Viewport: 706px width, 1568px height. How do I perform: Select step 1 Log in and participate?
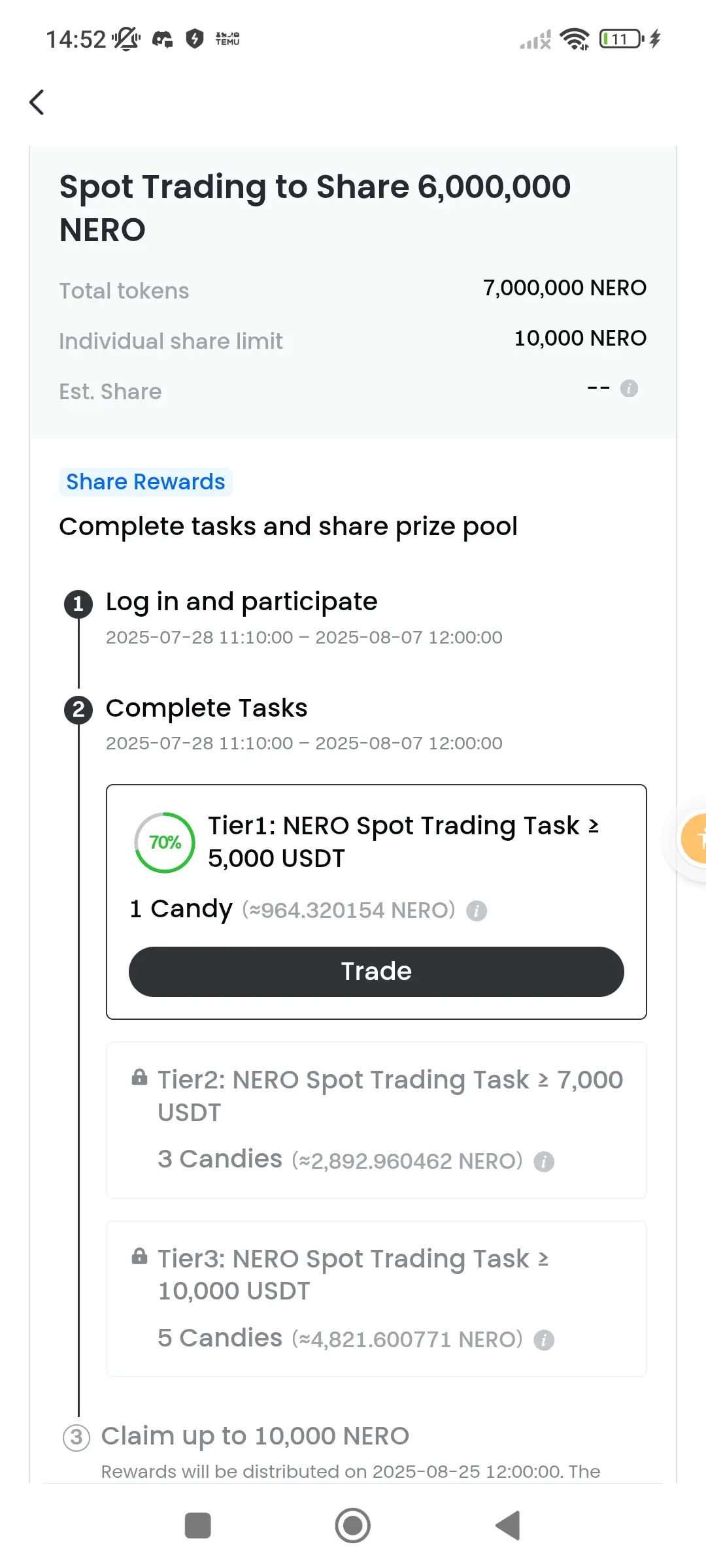coord(241,602)
